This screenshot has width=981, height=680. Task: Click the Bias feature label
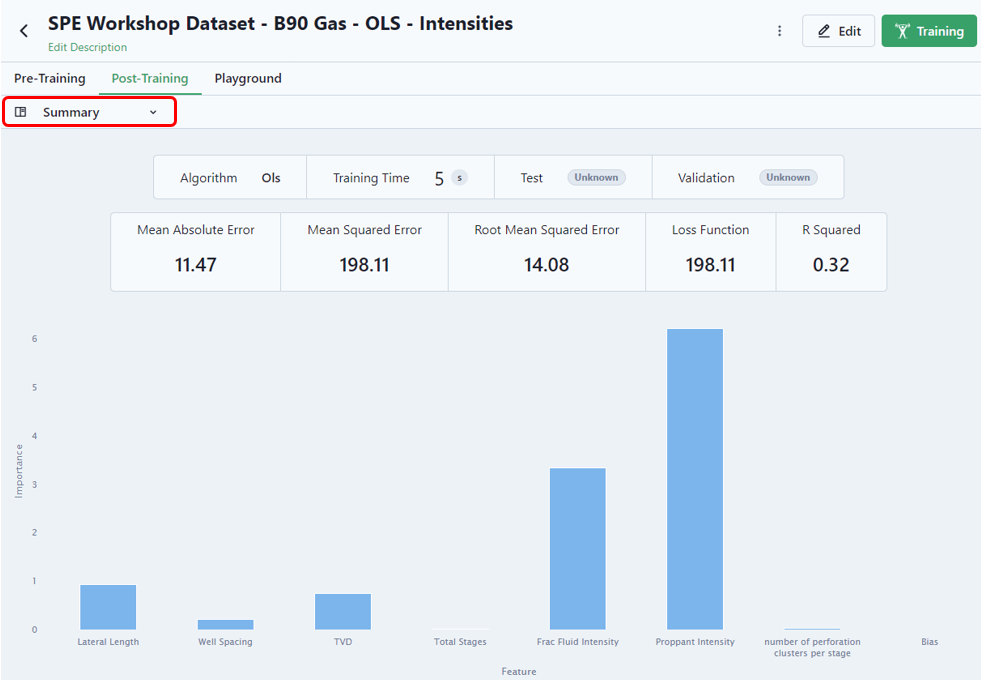(x=930, y=642)
